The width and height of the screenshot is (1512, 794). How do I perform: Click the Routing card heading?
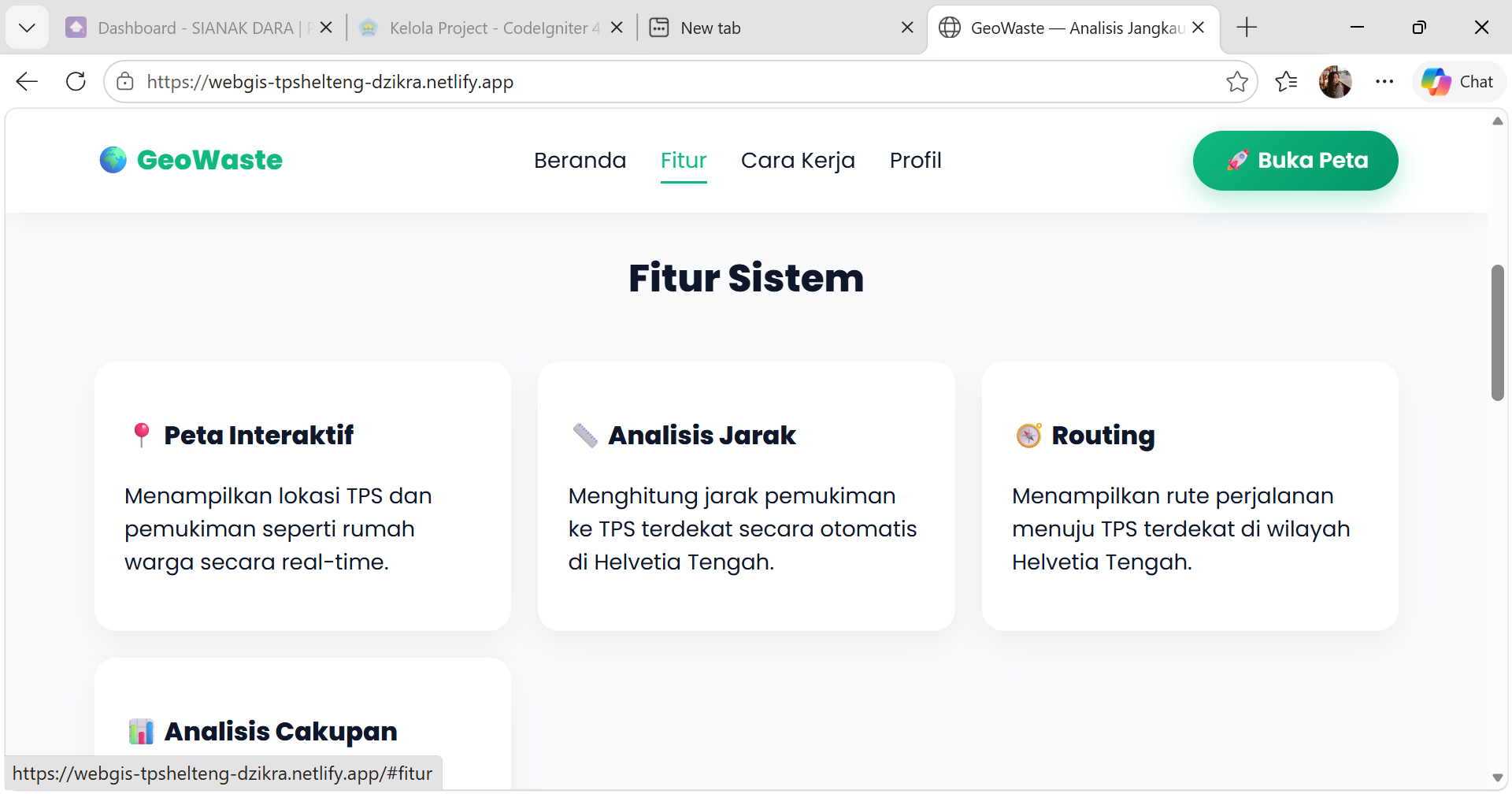click(x=1103, y=436)
